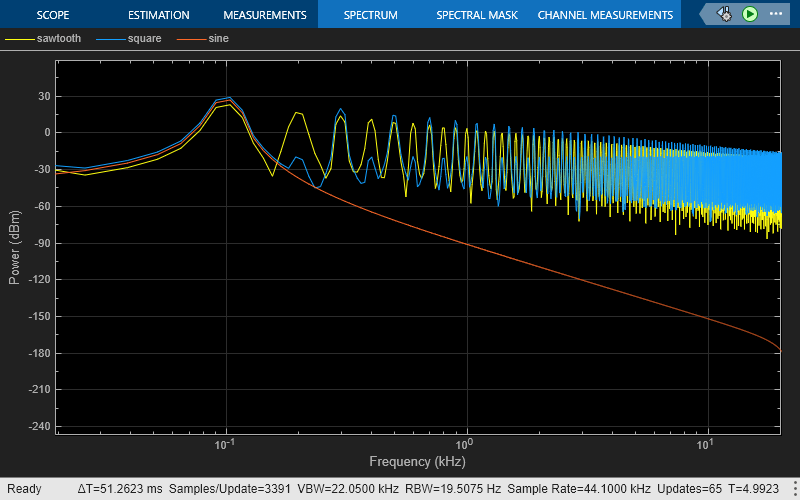Viewport: 800px width, 500px height.
Task: Open the three-dots more options menu
Action: point(776,14)
